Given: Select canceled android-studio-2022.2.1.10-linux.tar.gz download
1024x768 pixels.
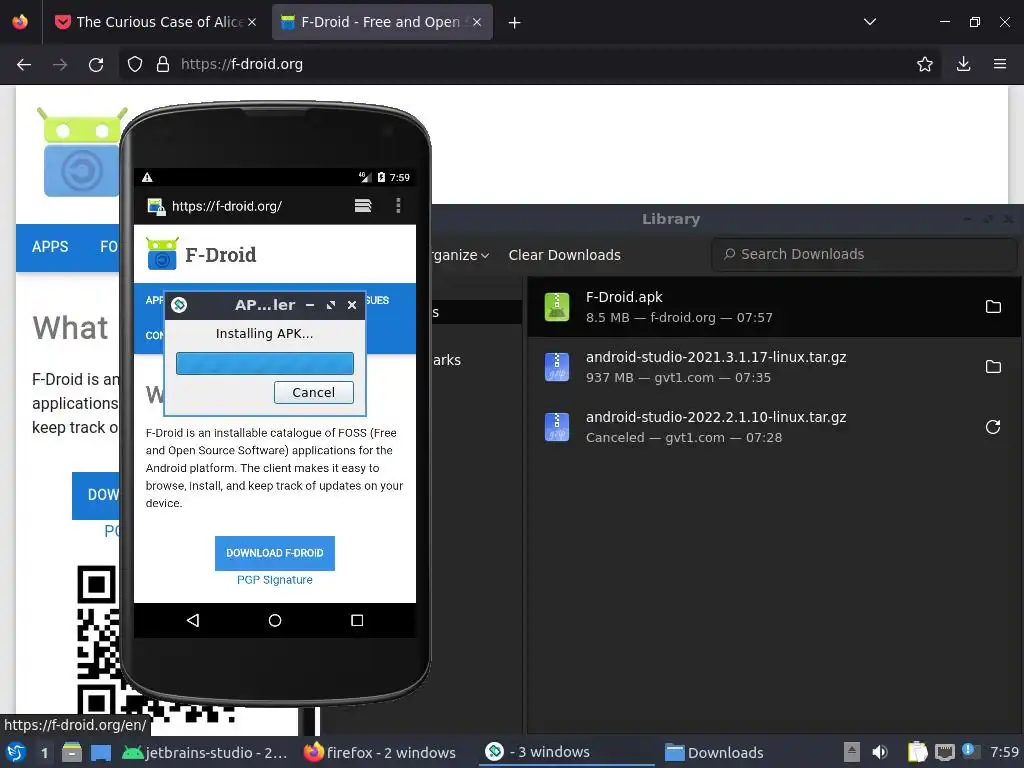Looking at the screenshot, I should (x=774, y=427).
